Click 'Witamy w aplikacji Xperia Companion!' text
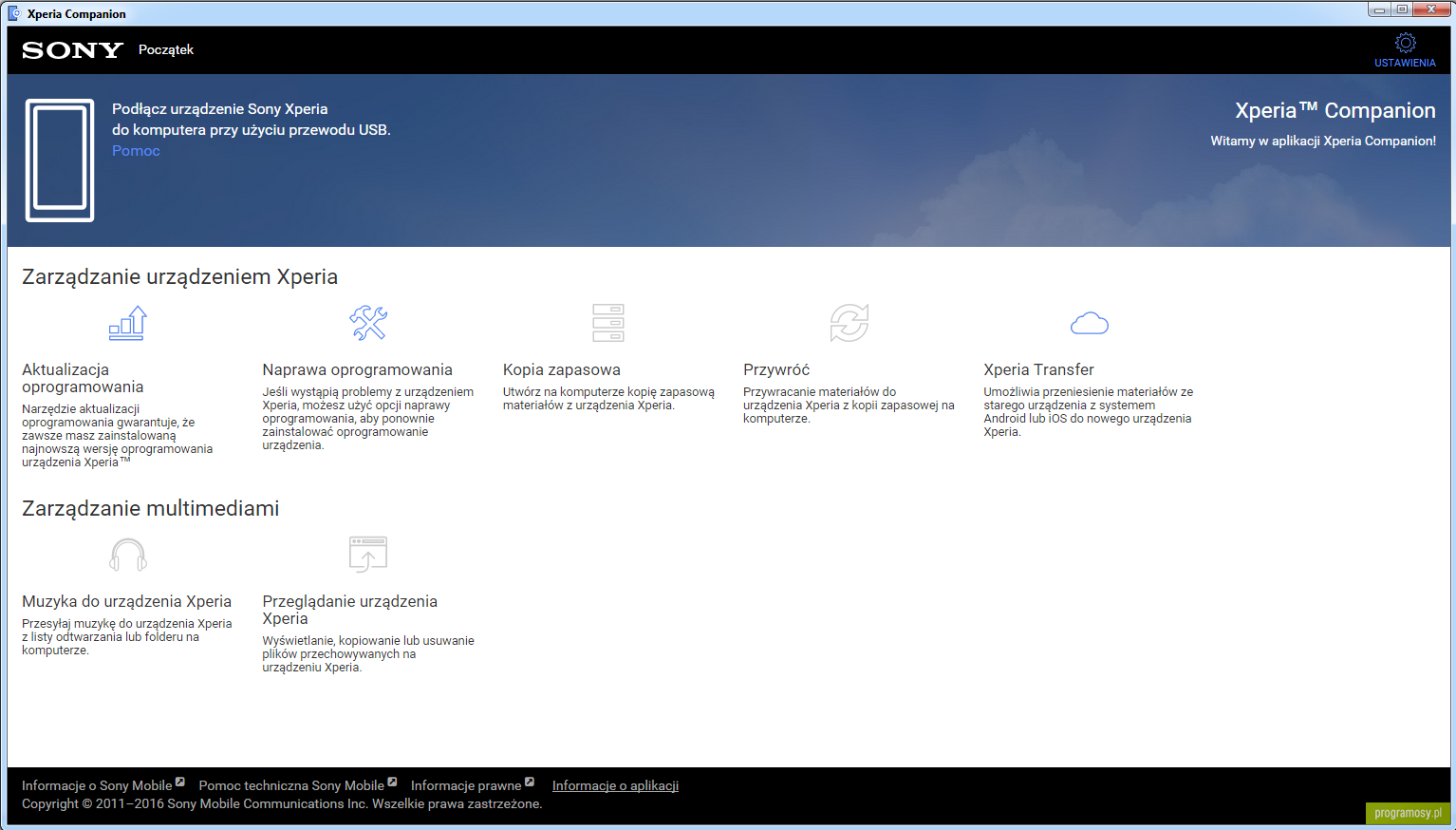Screen dimensions: 1456x830 [1323, 141]
